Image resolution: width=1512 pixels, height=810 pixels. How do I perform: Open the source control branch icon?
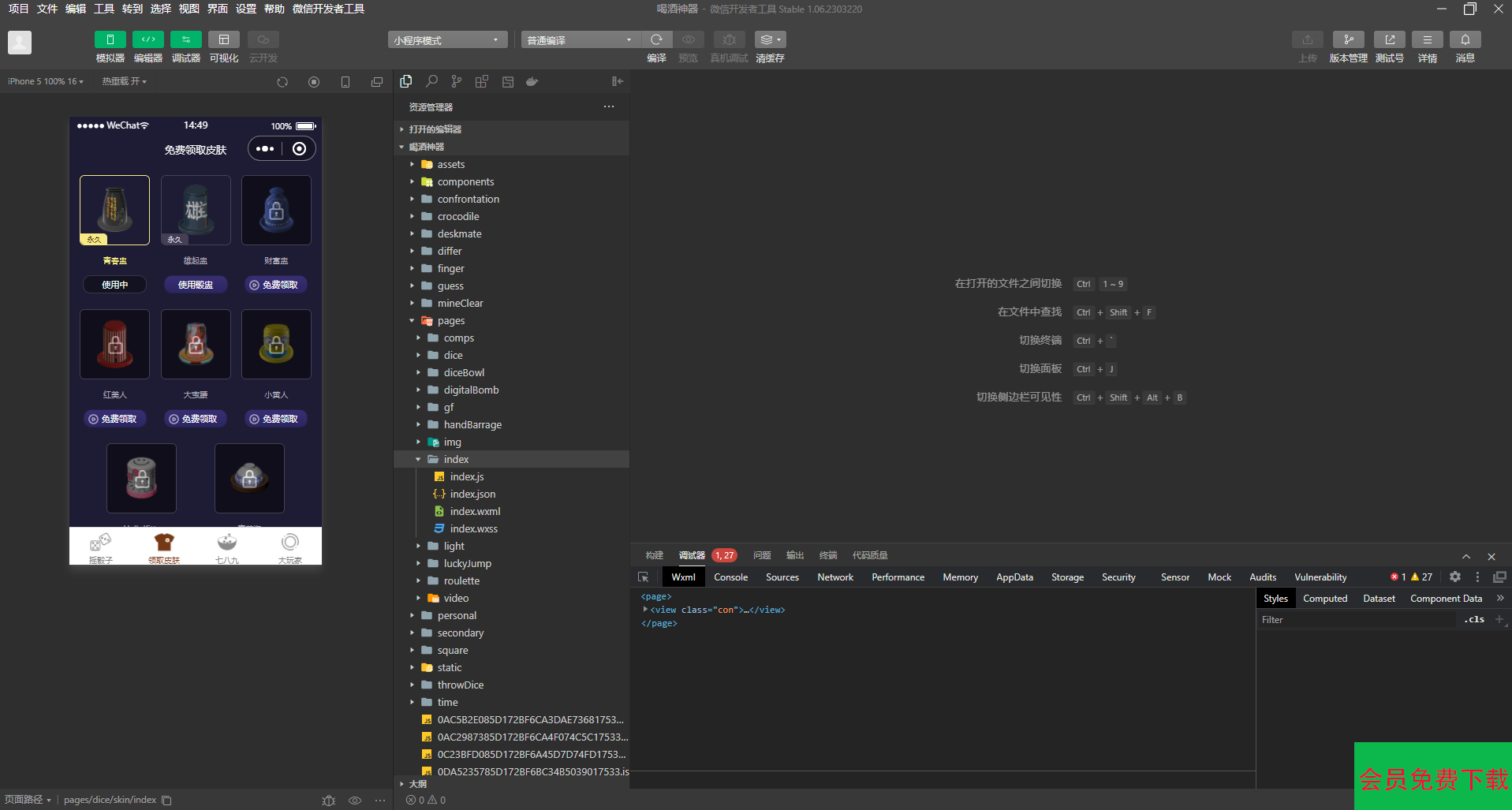pos(457,81)
